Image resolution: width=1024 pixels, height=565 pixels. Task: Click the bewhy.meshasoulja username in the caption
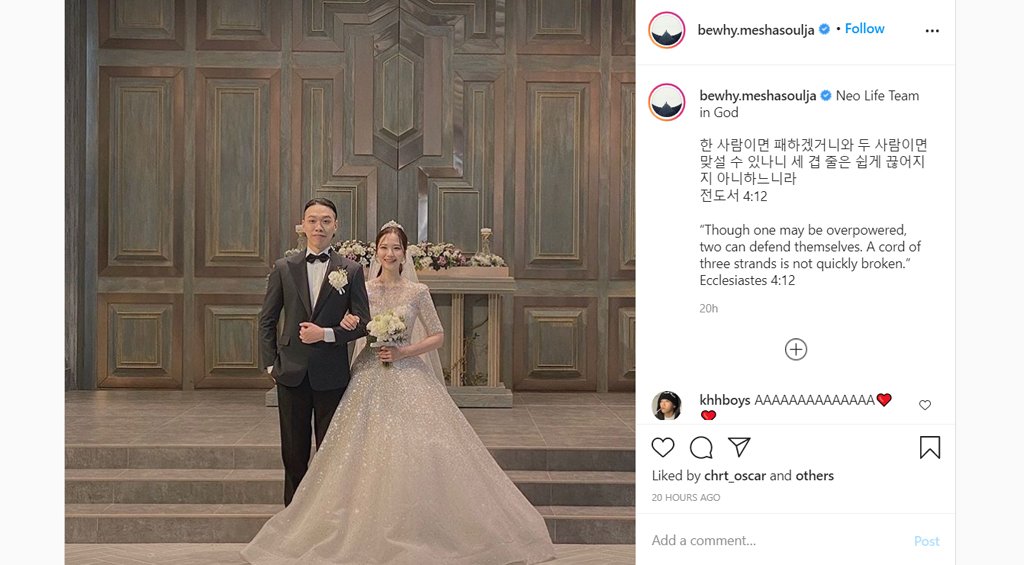pyautogui.click(x=758, y=96)
